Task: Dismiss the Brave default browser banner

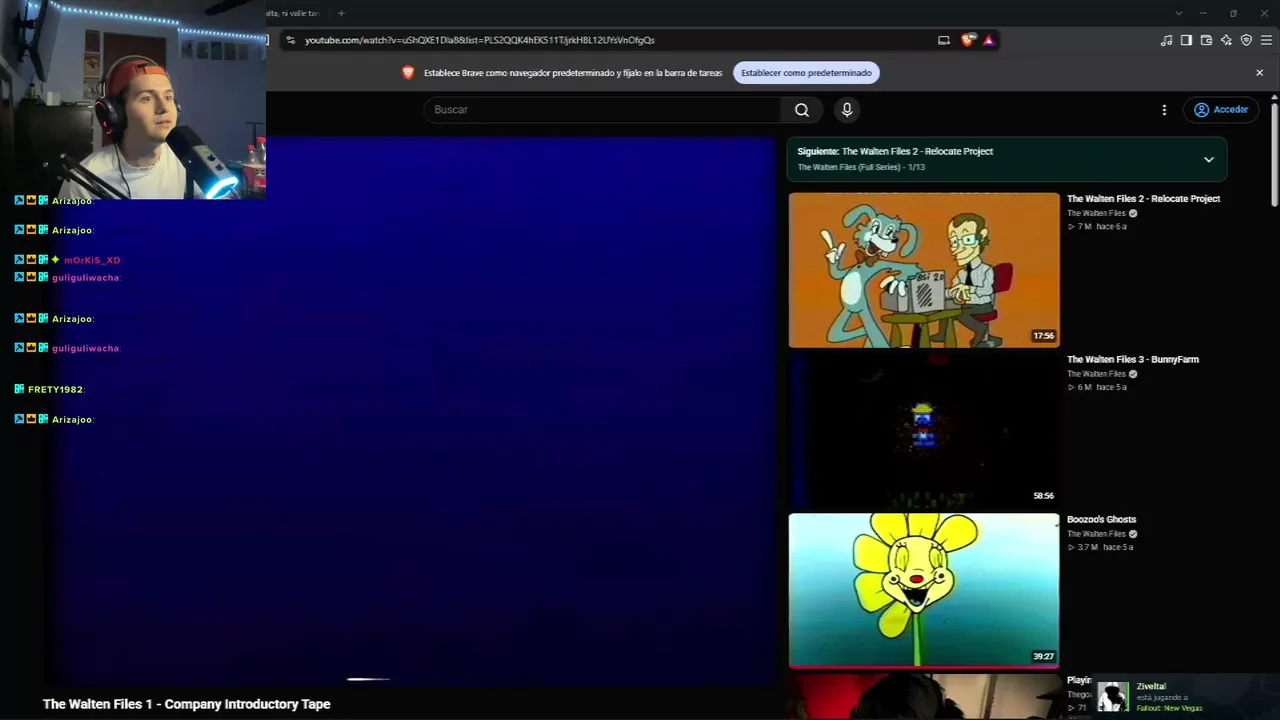Action: coord(1259,73)
